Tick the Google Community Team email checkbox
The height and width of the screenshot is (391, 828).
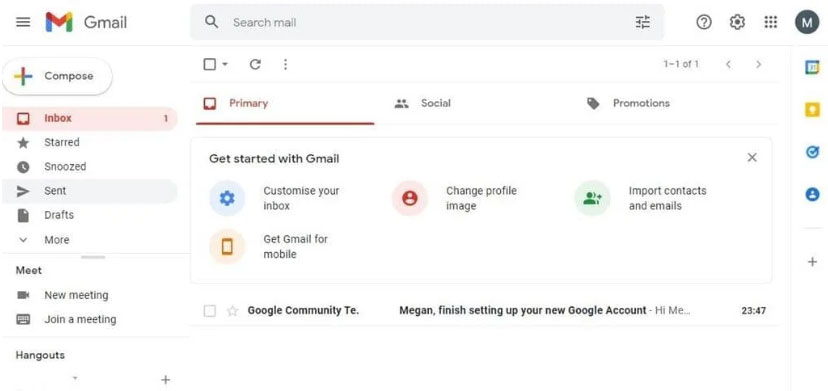(210, 311)
